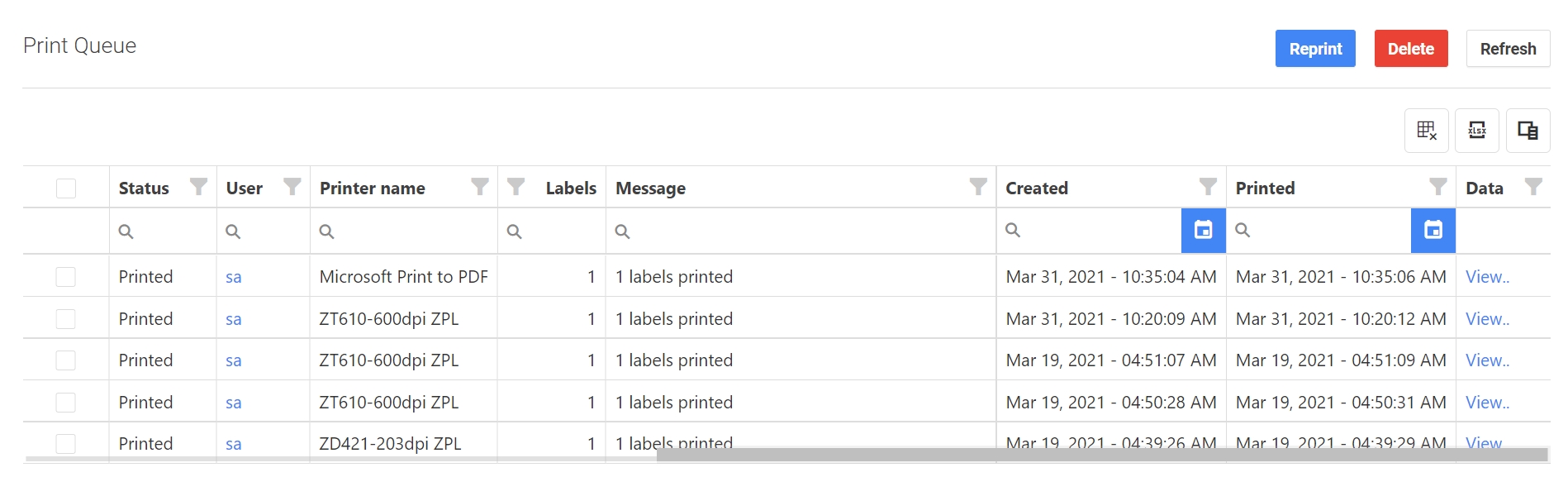Sort by the Printed column header
The height and width of the screenshot is (477, 1568).
tap(1265, 188)
